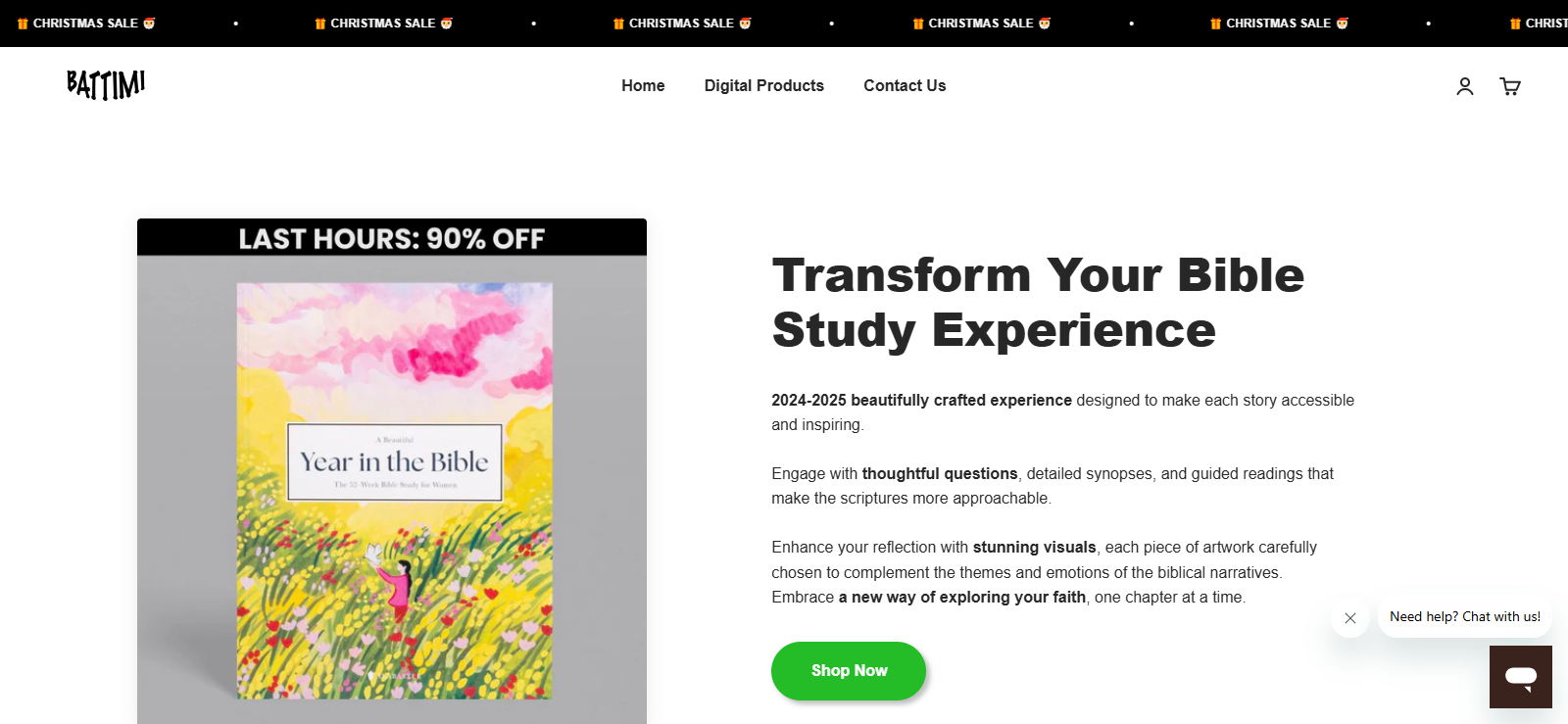Navigate to the Contact Us page
The image size is (1568, 724).
pos(905,86)
